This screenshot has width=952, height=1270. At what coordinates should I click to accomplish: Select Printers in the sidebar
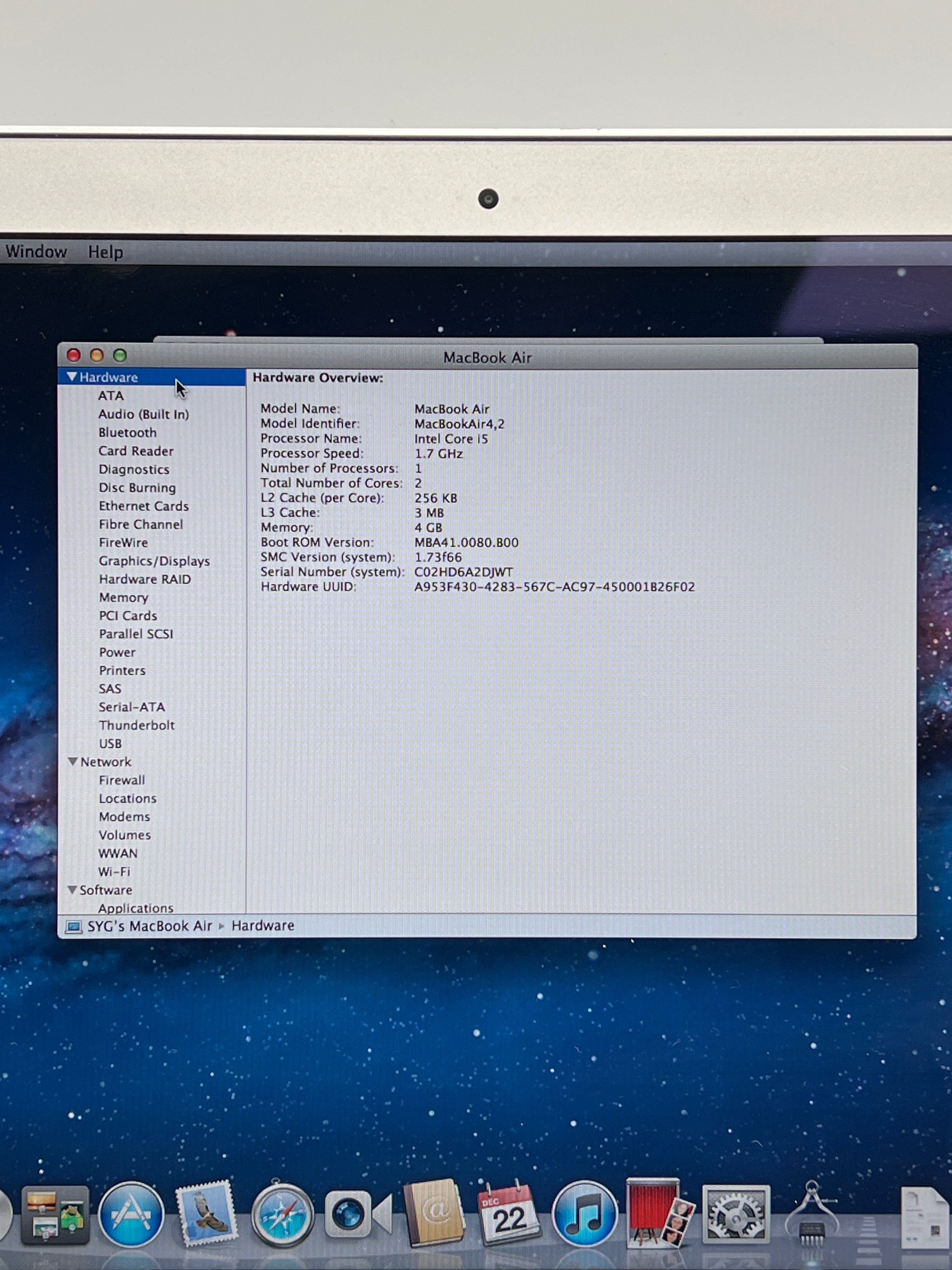[x=122, y=671]
